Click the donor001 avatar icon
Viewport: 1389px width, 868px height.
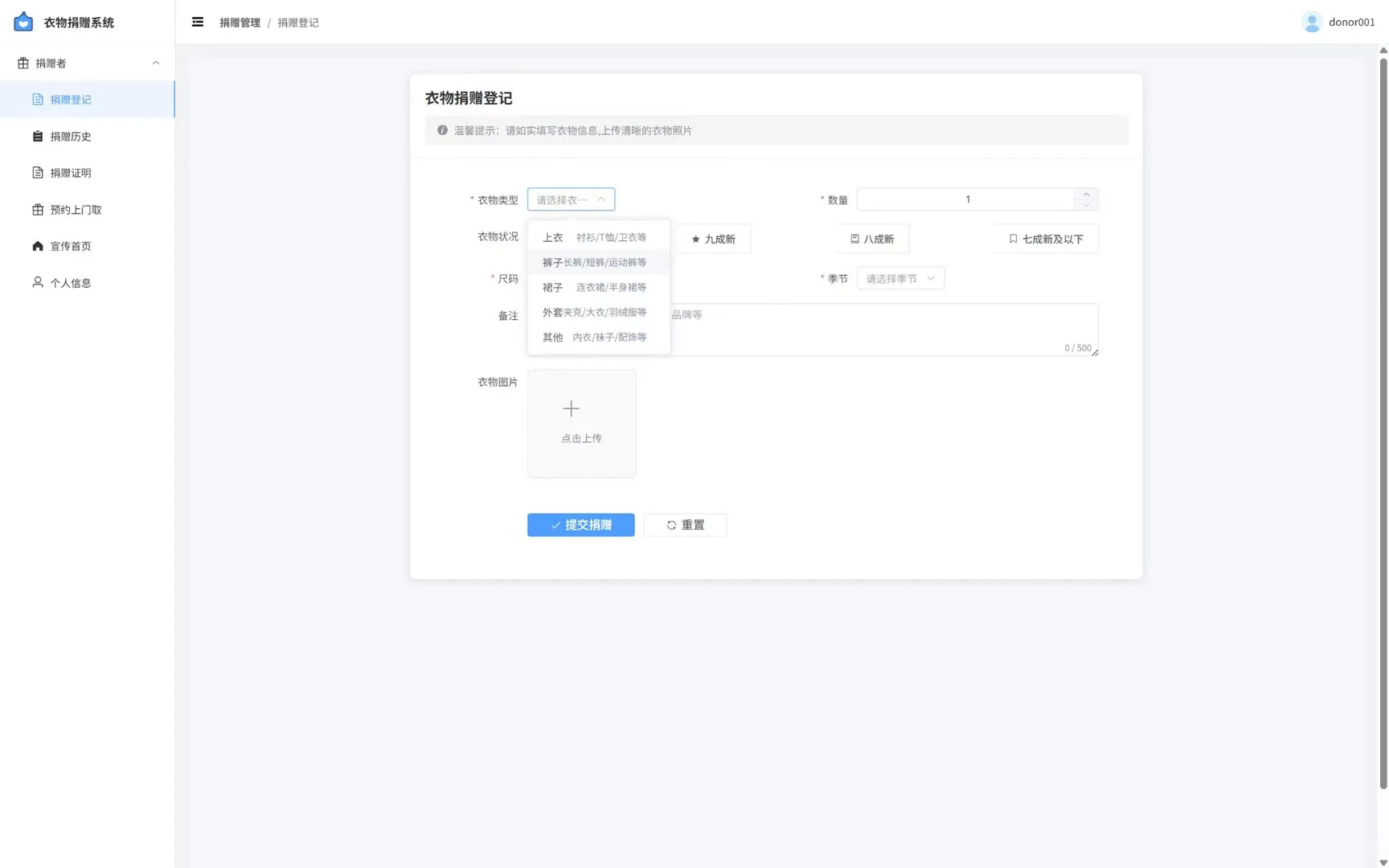click(x=1312, y=22)
